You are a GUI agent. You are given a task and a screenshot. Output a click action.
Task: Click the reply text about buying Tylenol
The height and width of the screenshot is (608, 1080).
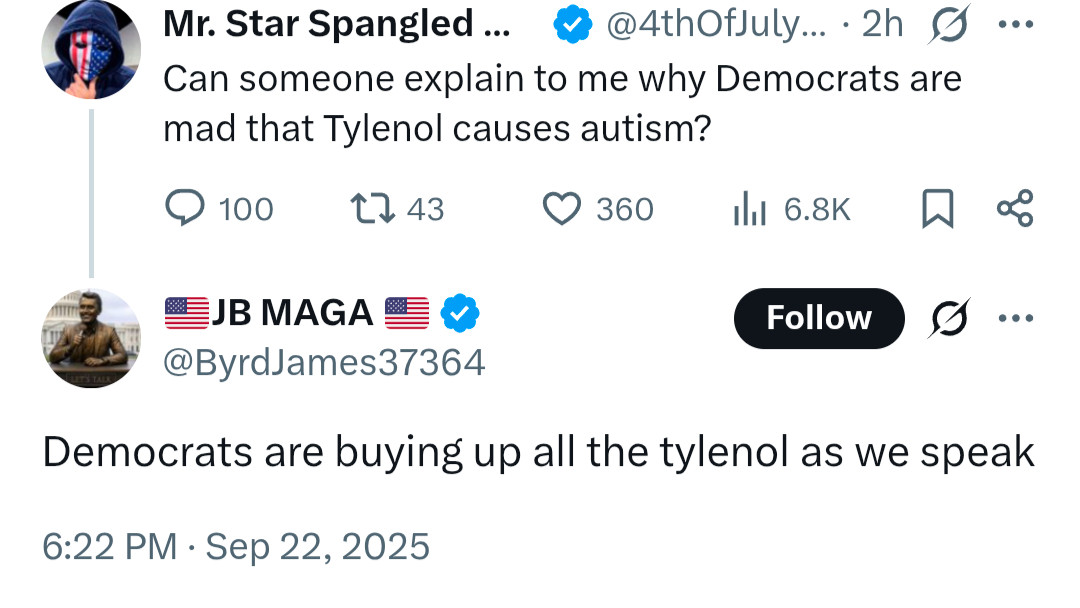(x=538, y=453)
